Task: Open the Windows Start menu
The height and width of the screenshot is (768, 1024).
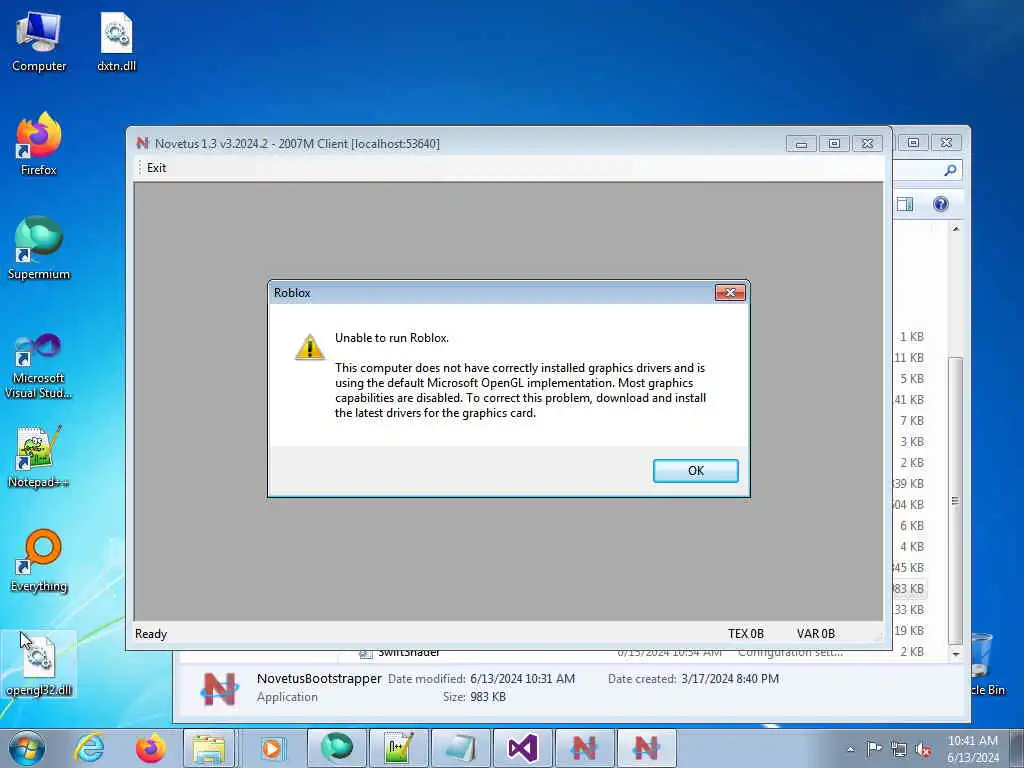Action: 26,748
